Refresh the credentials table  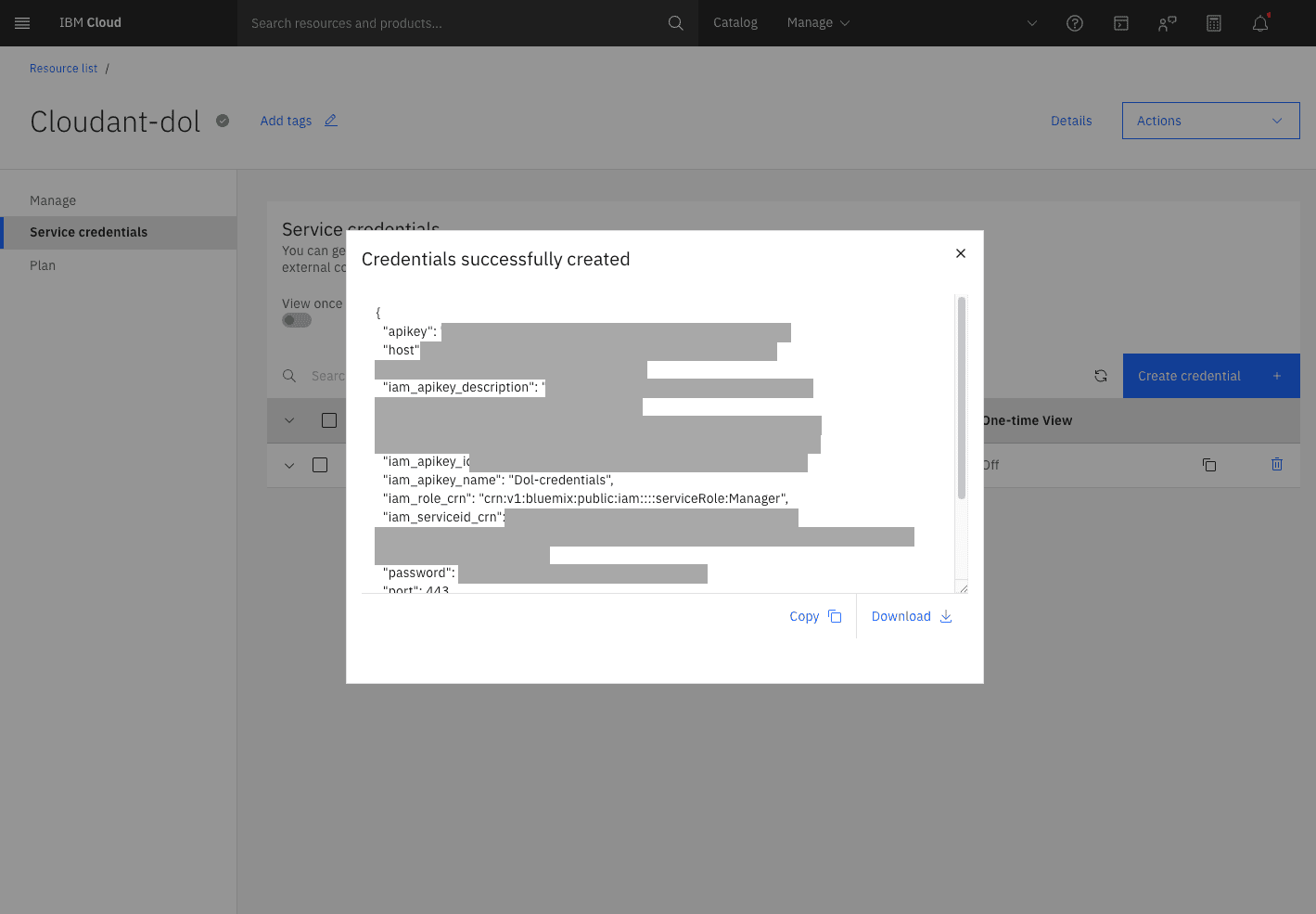pos(1101,376)
